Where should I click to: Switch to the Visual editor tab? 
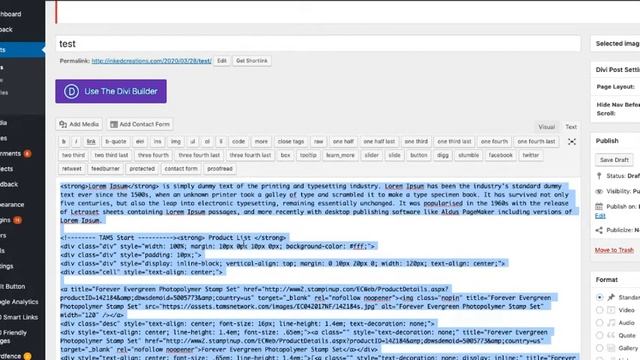pos(547,127)
